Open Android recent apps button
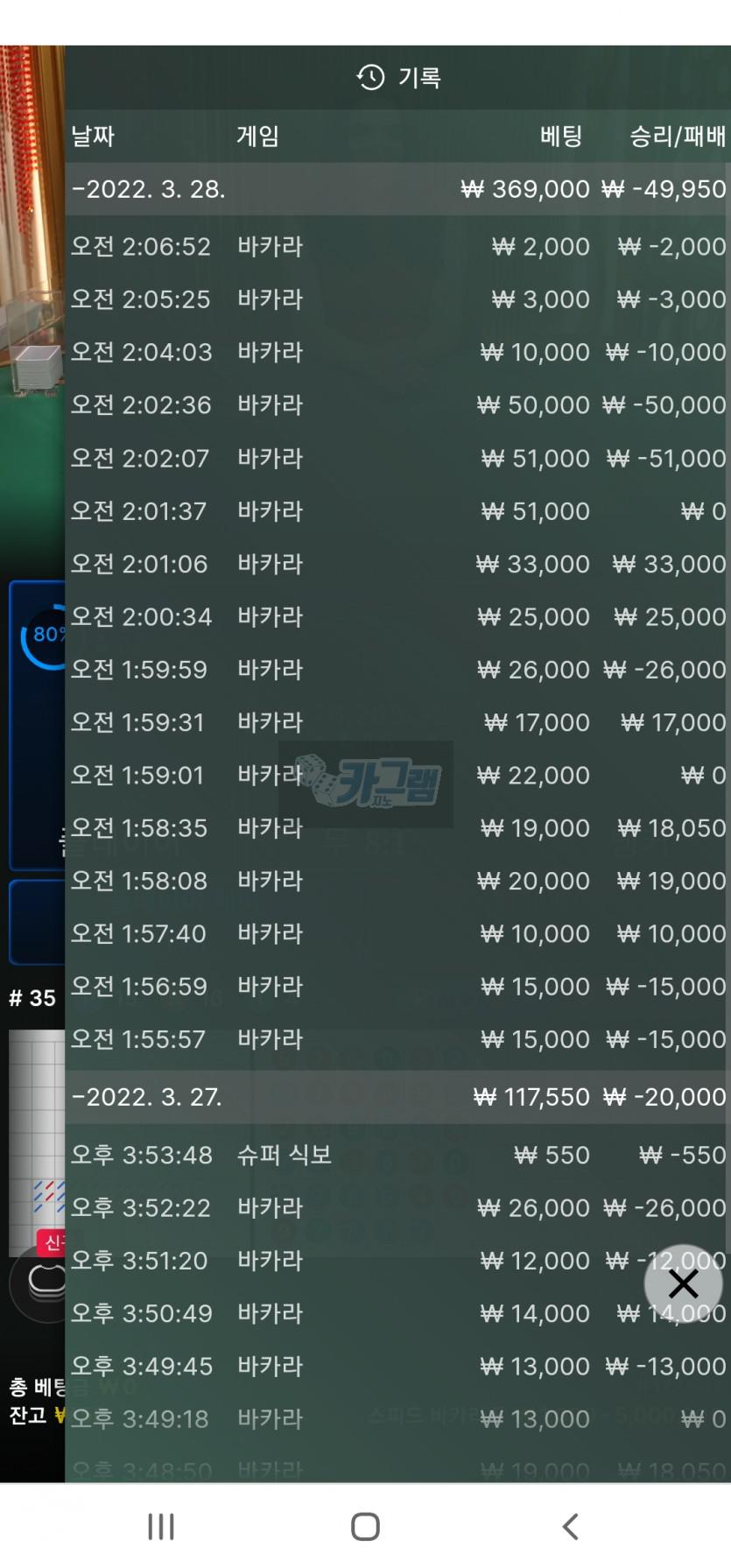The height and width of the screenshot is (1568, 731). point(161,1526)
